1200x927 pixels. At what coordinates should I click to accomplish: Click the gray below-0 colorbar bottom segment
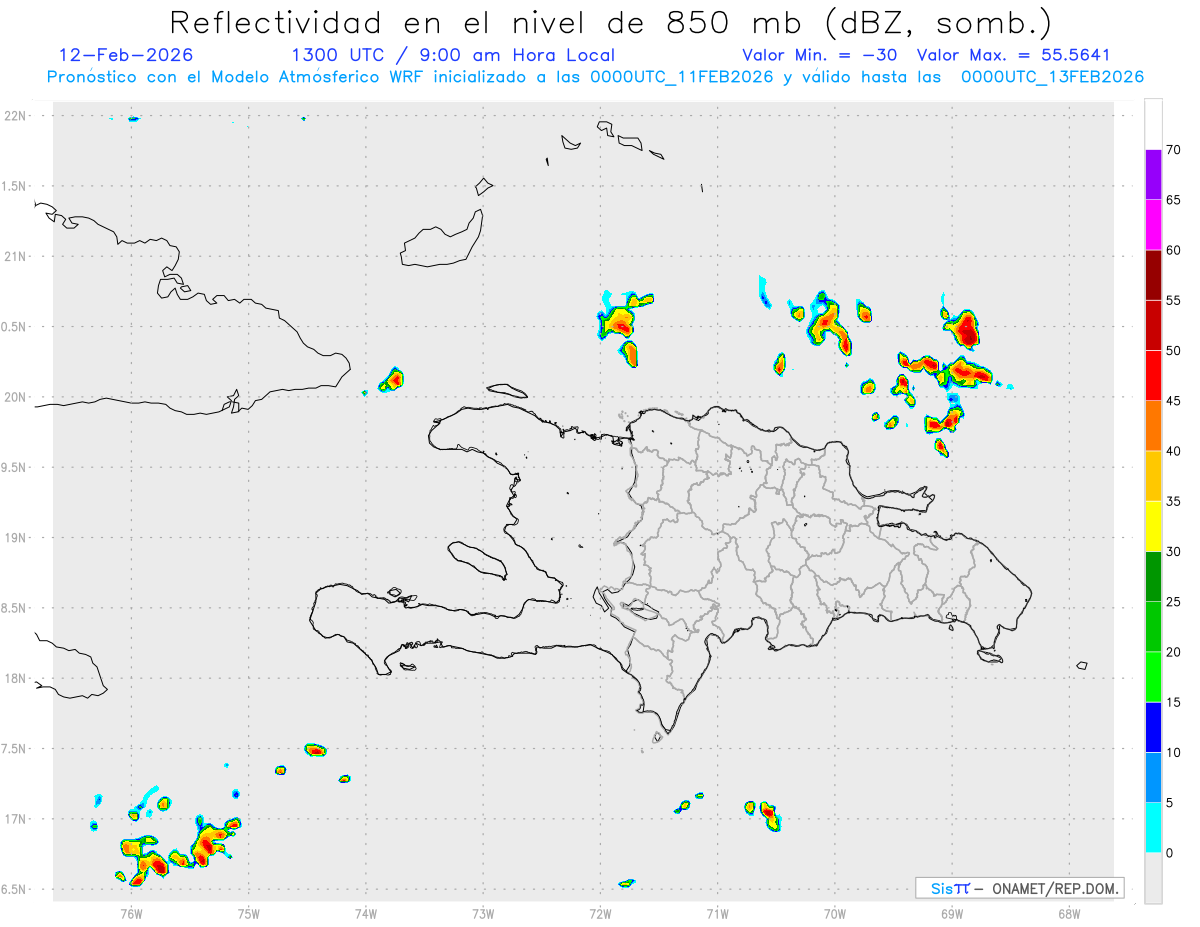point(1153,878)
